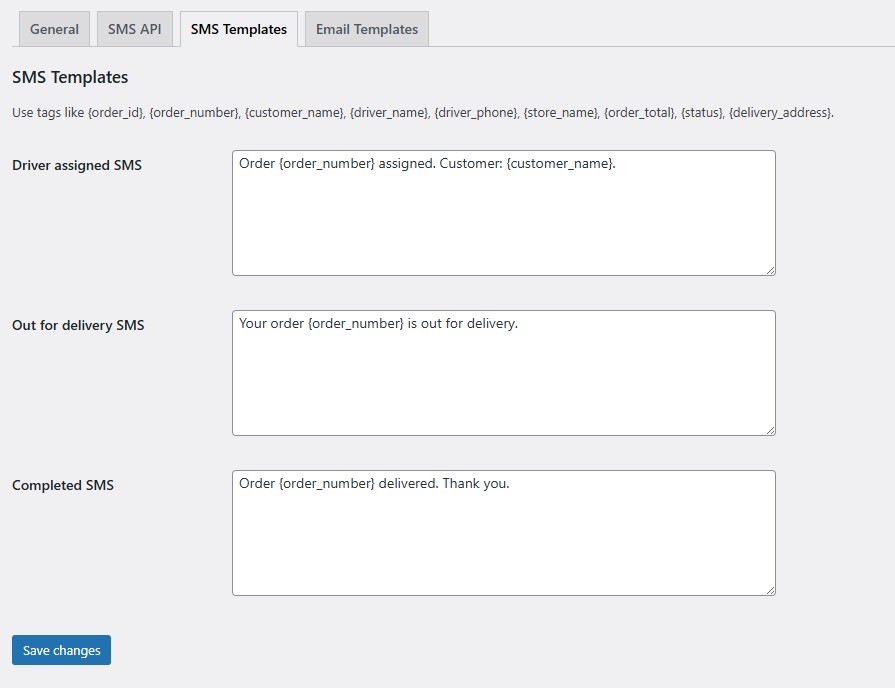
Task: Click the Save changes button
Action: pos(61,650)
